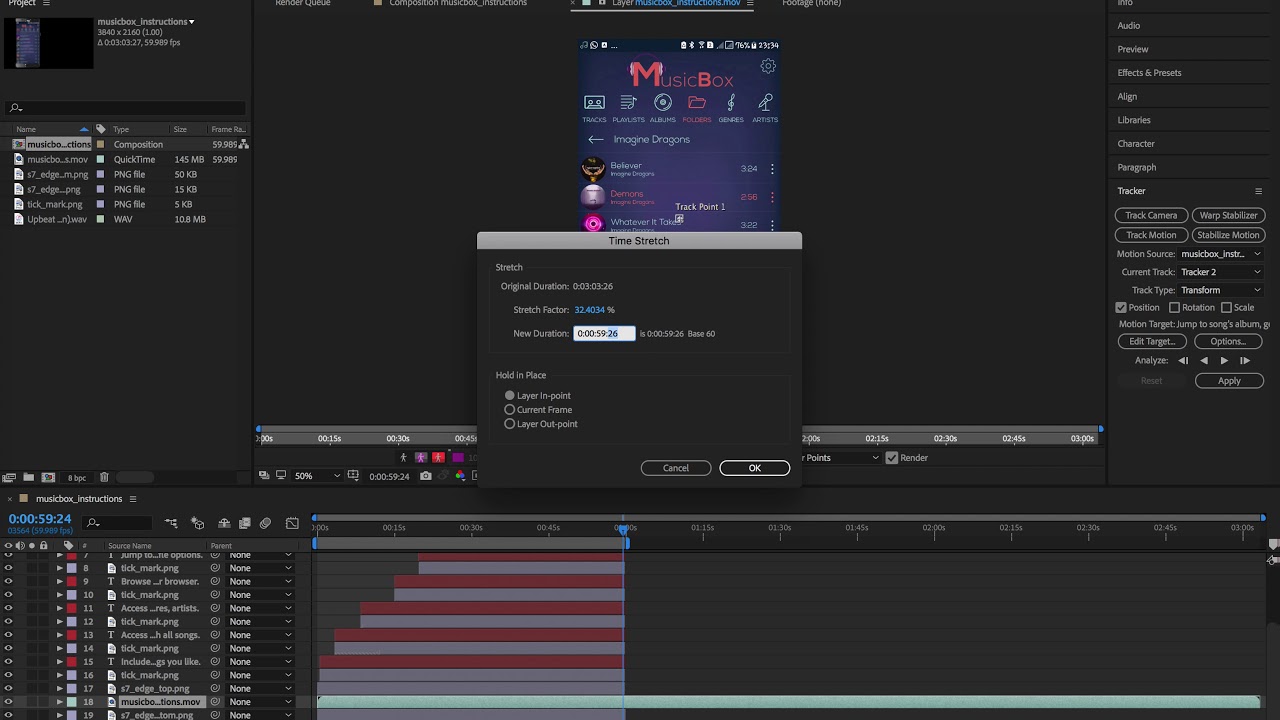Open the 50% magnification dropdown
The width and height of the screenshot is (1280, 720).
[x=317, y=476]
